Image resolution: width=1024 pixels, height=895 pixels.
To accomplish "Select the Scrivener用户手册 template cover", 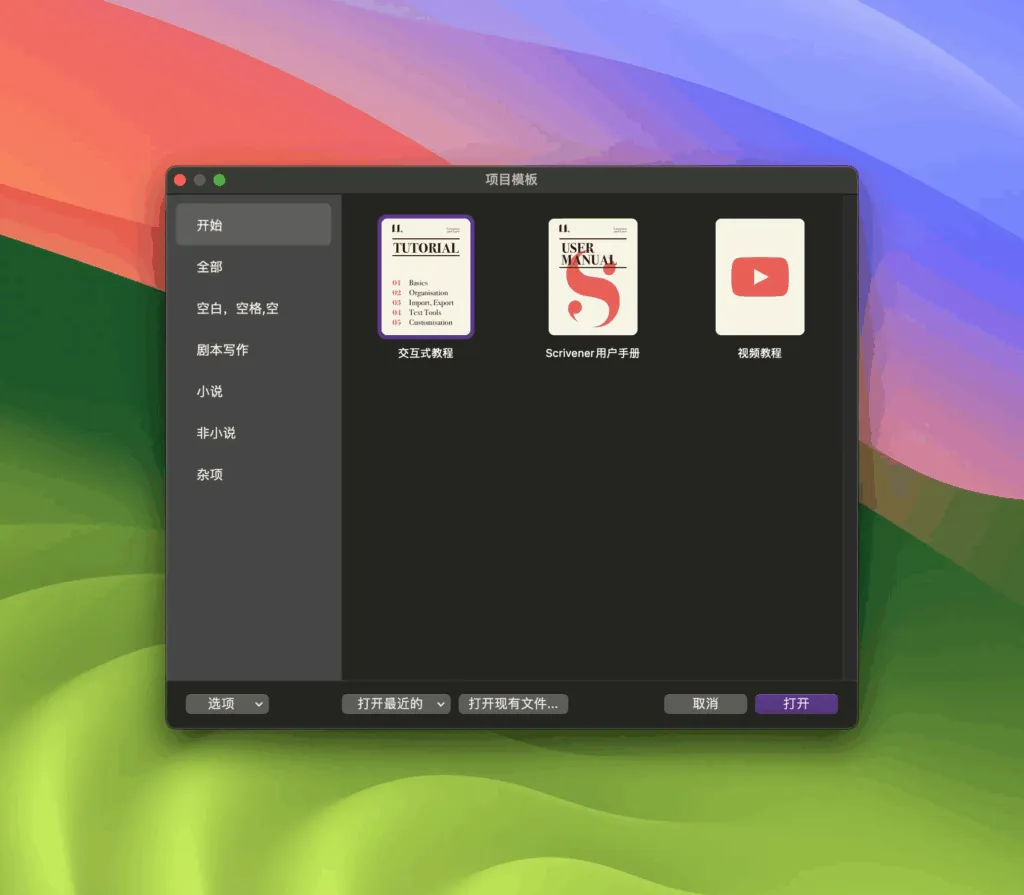I will [593, 277].
